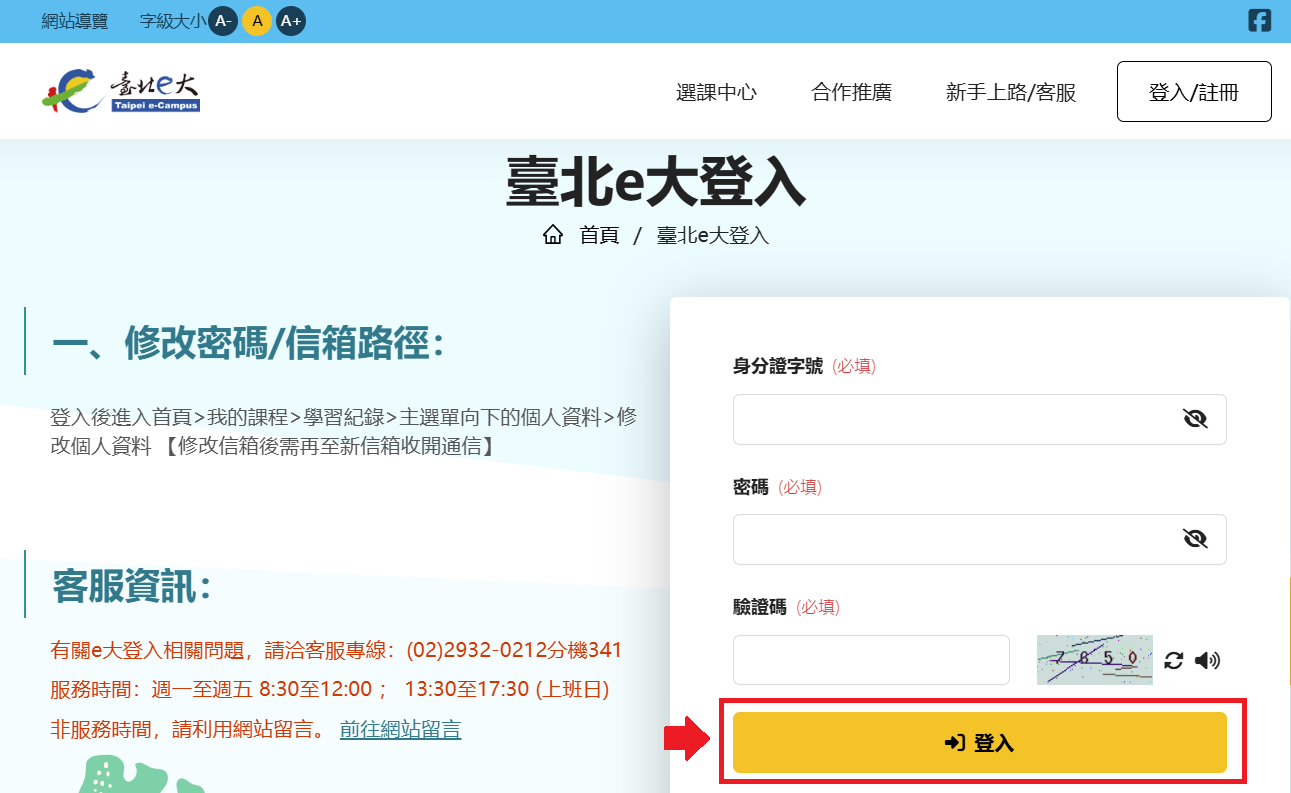Focus the 密碼 input field

coord(979,539)
